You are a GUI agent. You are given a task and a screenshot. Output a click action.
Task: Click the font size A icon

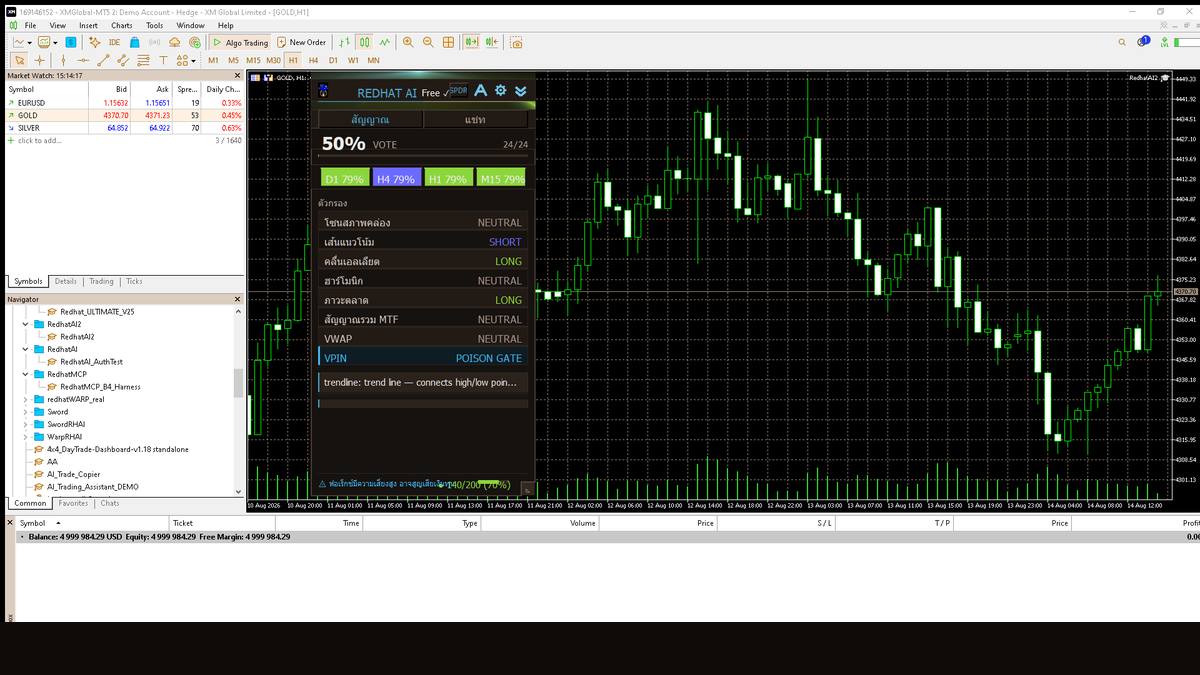tap(480, 91)
